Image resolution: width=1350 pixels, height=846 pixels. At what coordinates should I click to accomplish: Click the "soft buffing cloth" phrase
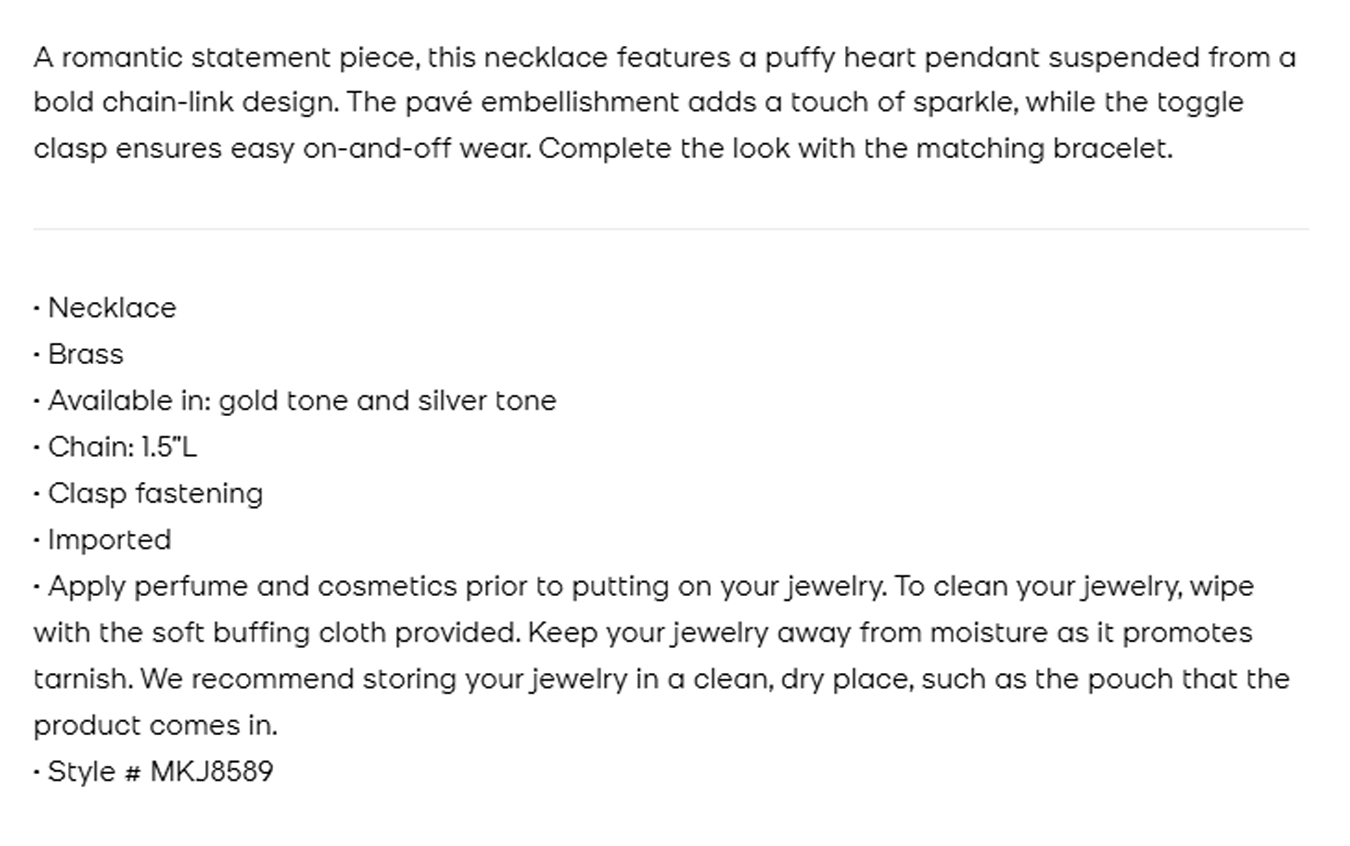pos(269,633)
